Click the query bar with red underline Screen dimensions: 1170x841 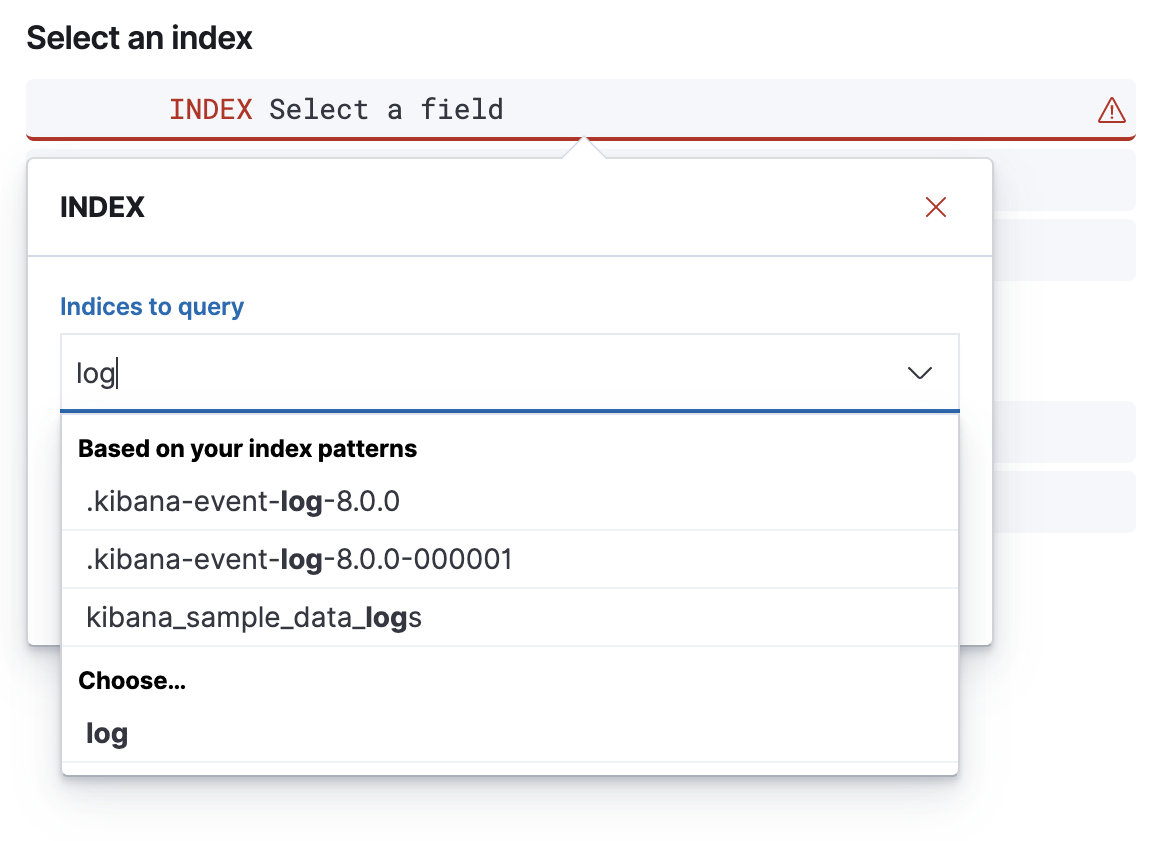[x=700, y=110]
